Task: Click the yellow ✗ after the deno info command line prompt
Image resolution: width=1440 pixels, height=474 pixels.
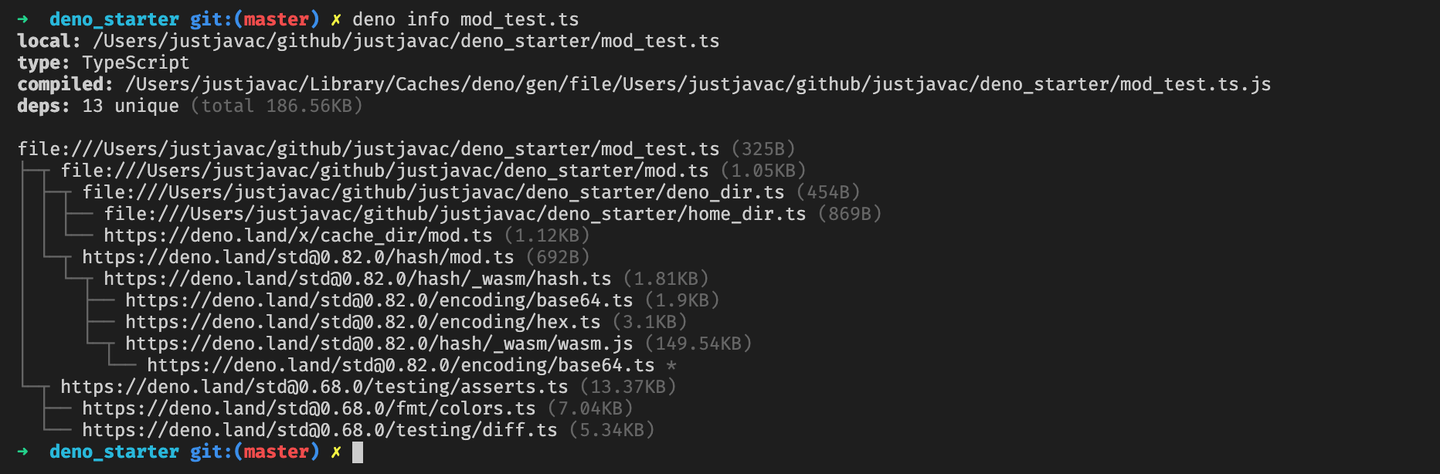Action: pyautogui.click(x=335, y=19)
